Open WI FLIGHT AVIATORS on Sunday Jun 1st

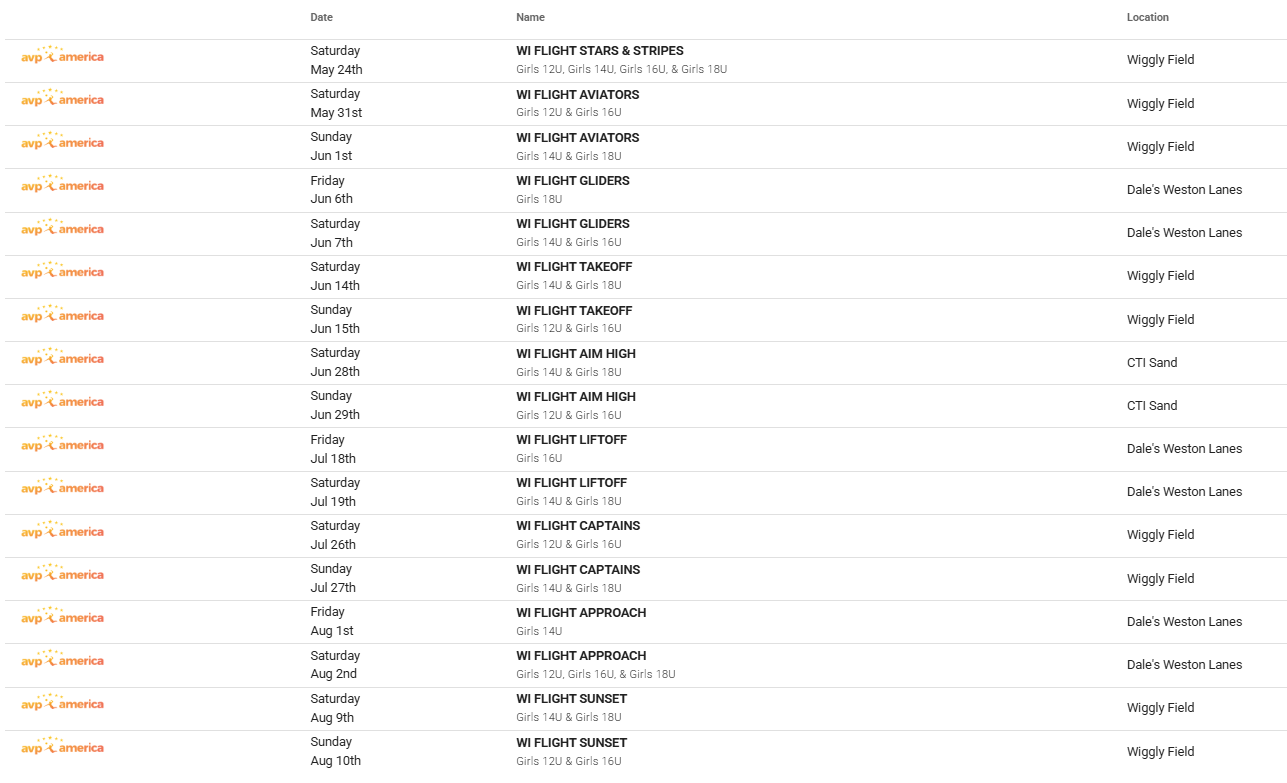point(578,138)
